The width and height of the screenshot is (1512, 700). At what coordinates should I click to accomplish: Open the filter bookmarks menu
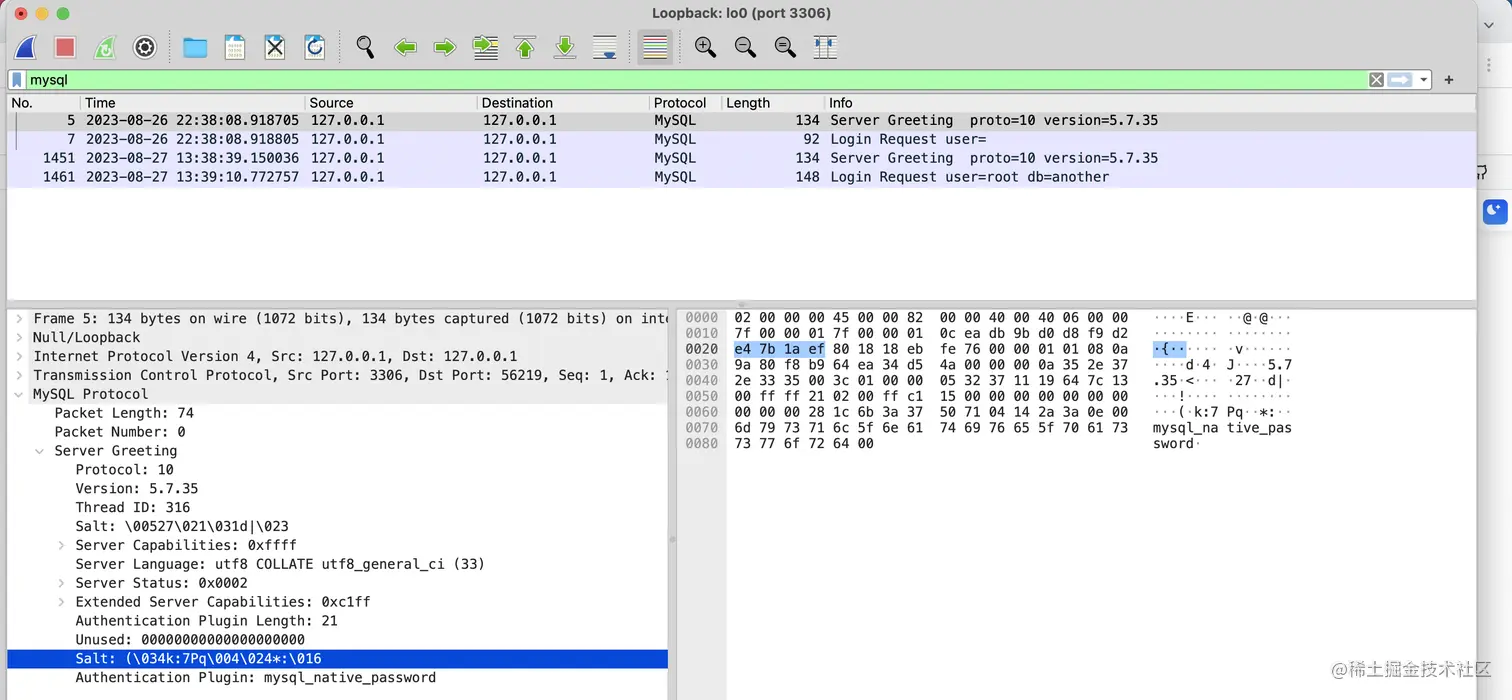point(16,79)
